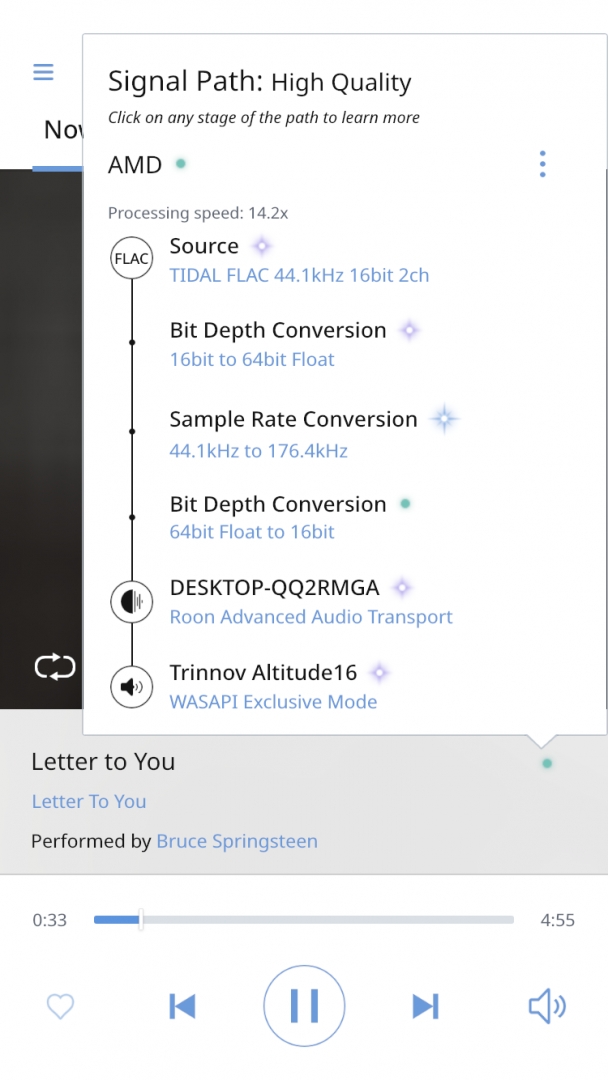608x1080 pixels.
Task: Select the 44.1kHz to 176.4kHz stage
Action: point(258,451)
